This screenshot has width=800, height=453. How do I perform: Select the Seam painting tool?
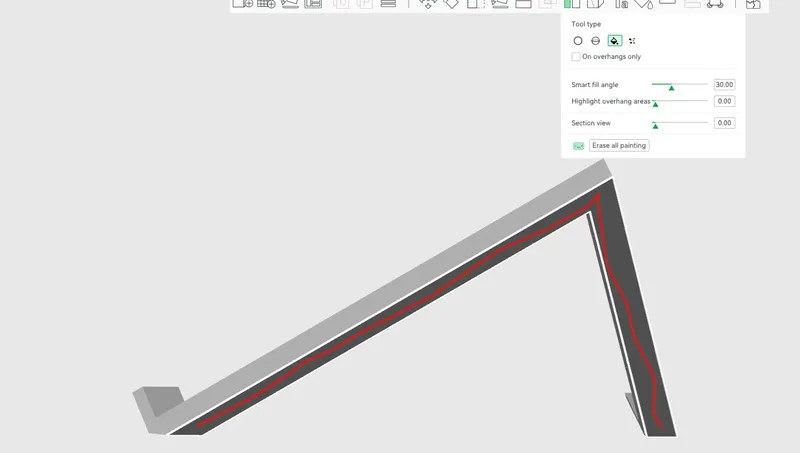(595, 4)
